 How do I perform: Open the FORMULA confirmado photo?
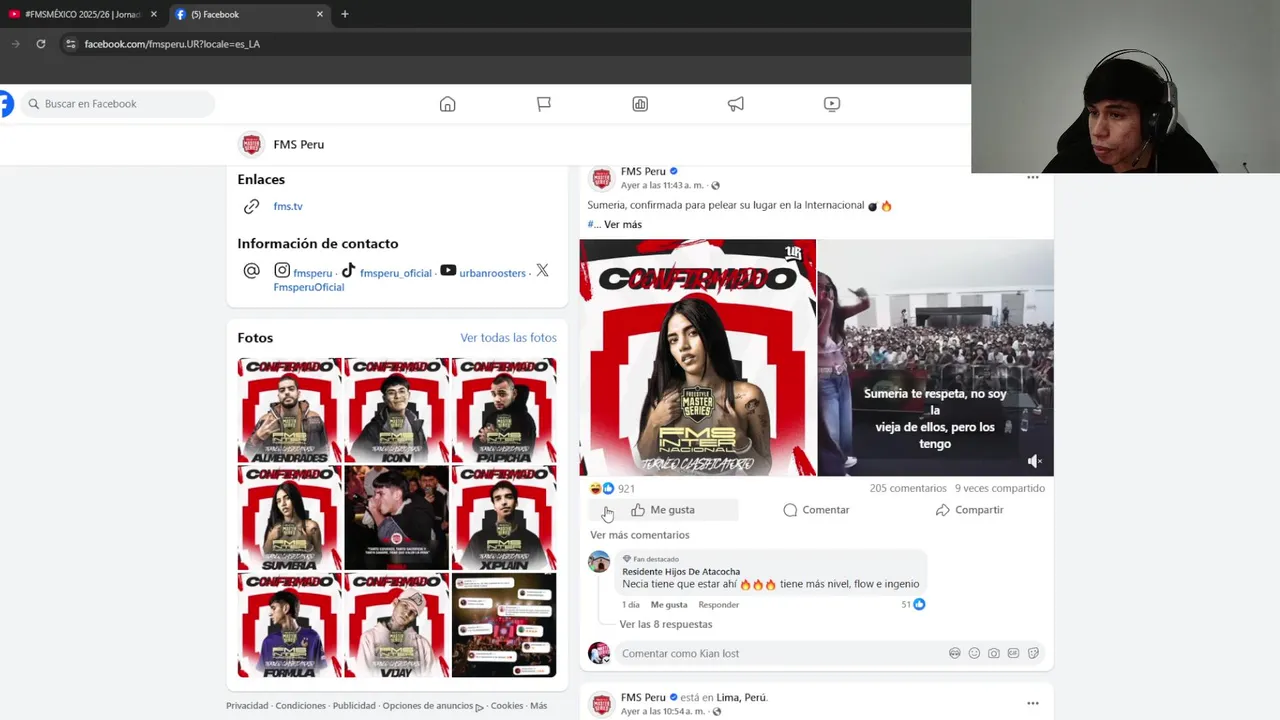(x=289, y=625)
